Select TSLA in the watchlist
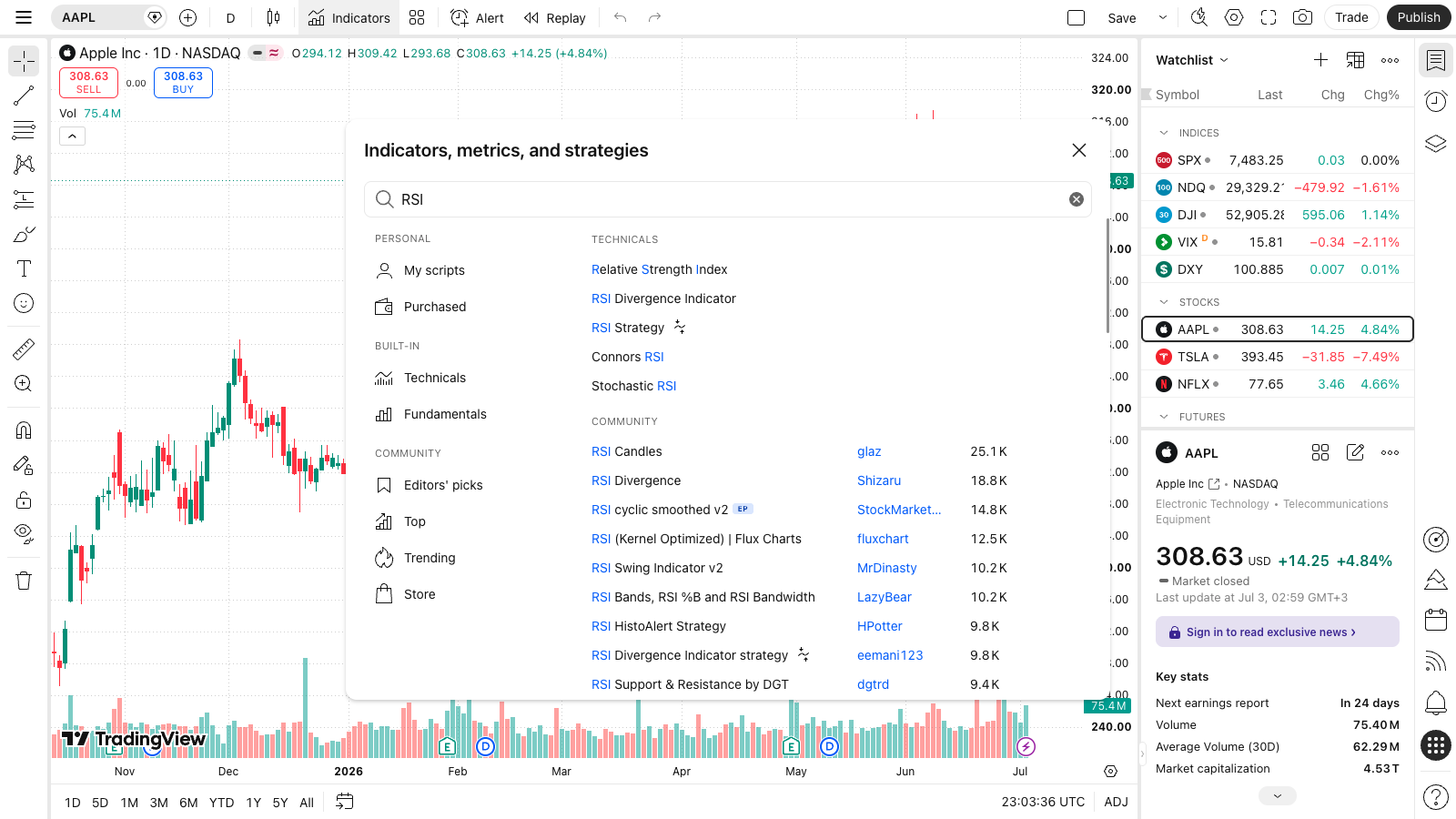The width and height of the screenshot is (1456, 819). [x=1278, y=357]
